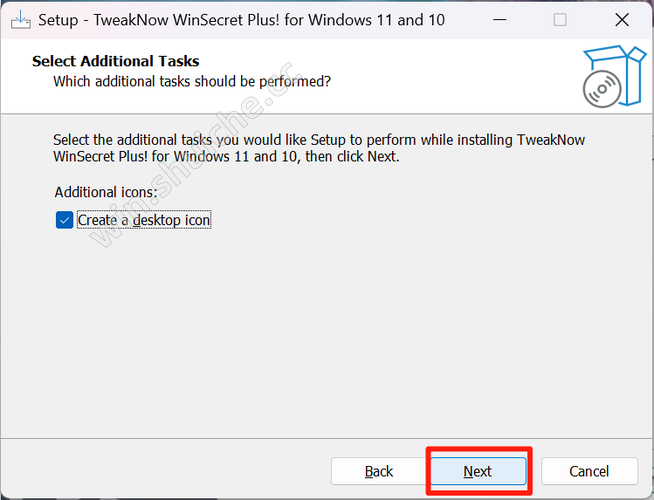The width and height of the screenshot is (654, 500).
Task: Uncheck the Create a desktop icon checkbox
Action: pos(64,220)
